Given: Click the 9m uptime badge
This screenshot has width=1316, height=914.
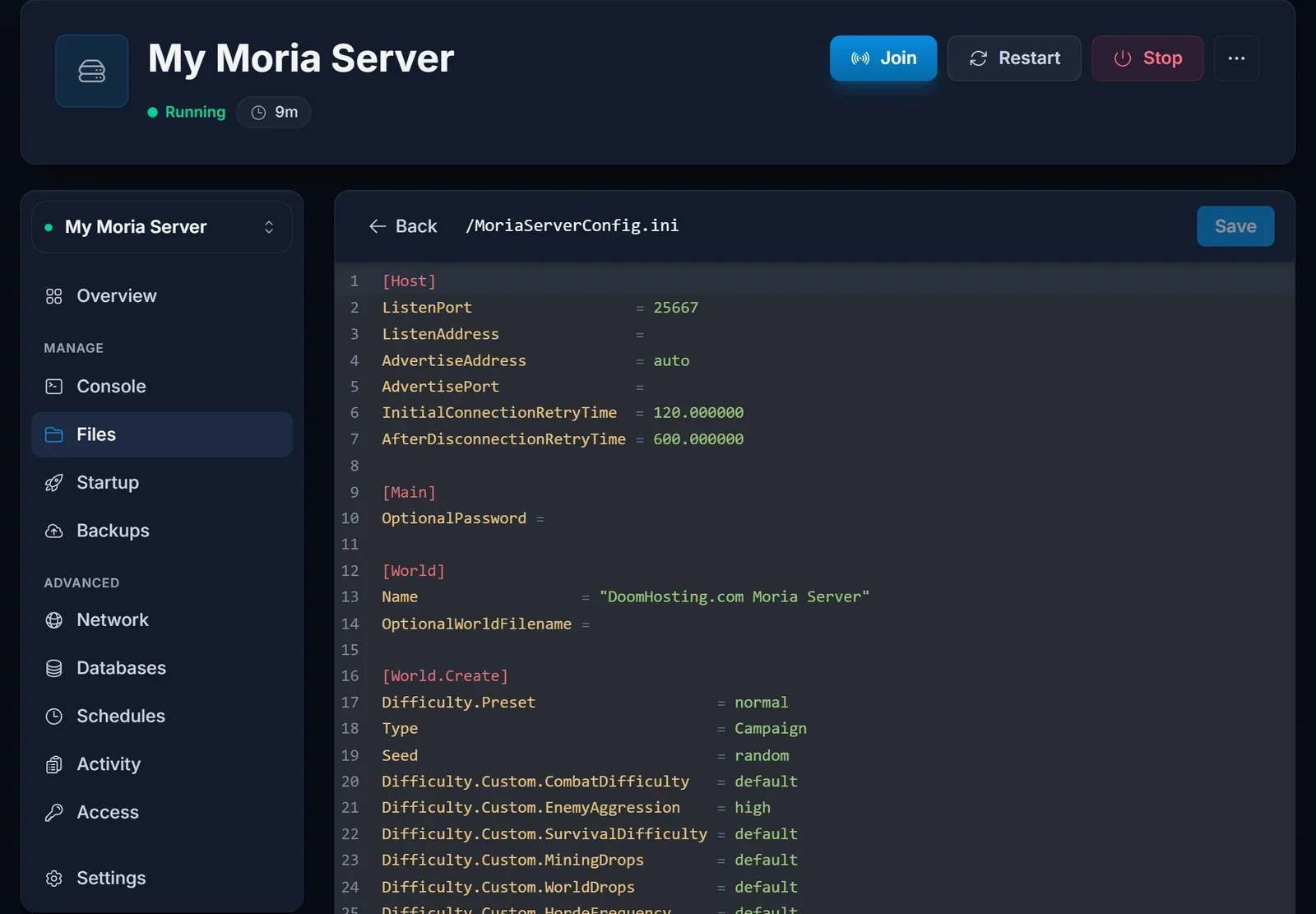Looking at the screenshot, I should [274, 113].
